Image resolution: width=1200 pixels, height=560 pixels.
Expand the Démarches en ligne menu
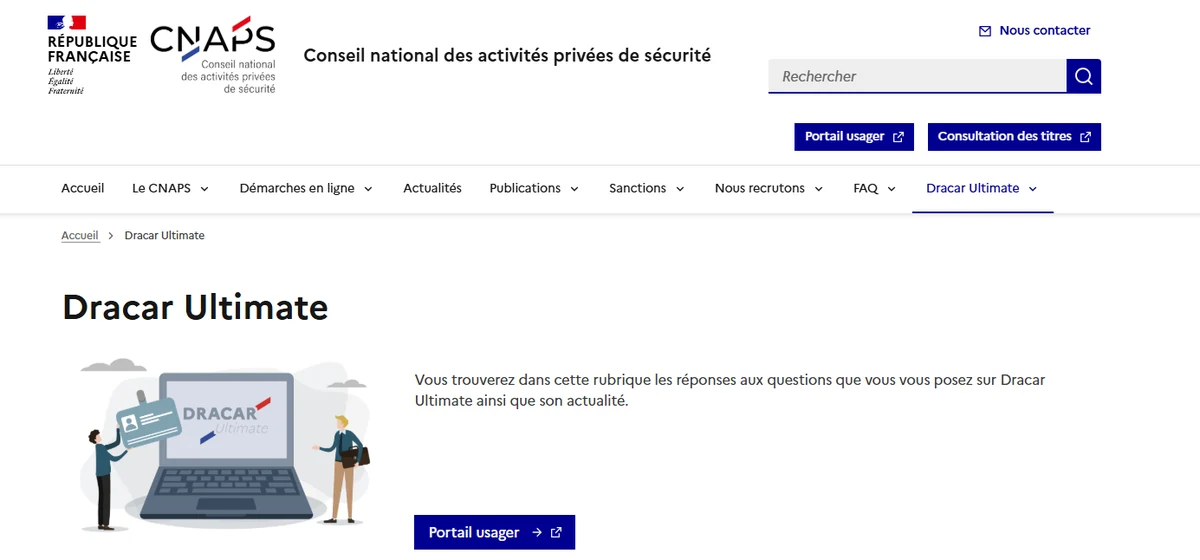tap(306, 188)
